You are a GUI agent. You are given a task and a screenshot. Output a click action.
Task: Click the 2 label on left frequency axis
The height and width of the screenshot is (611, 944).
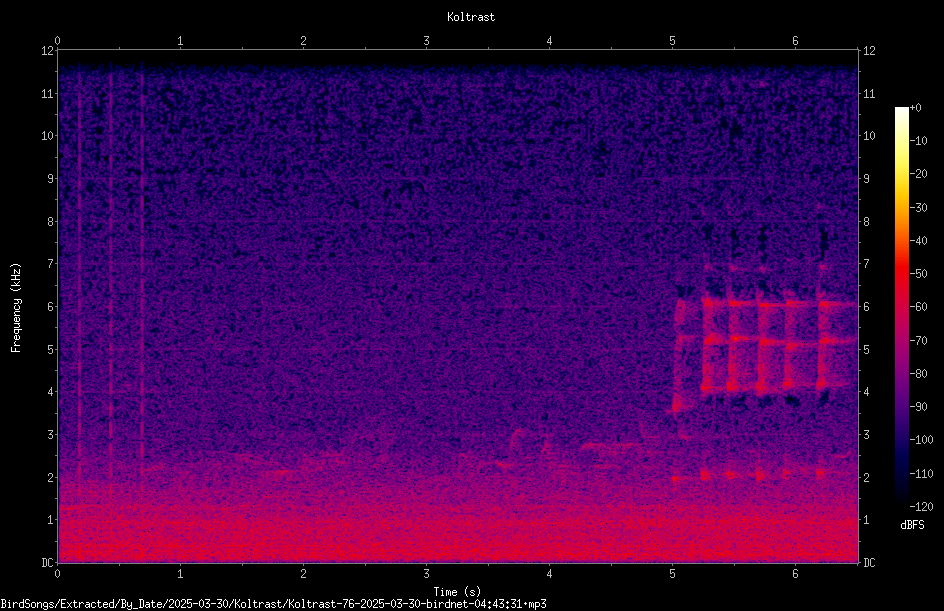pos(51,477)
